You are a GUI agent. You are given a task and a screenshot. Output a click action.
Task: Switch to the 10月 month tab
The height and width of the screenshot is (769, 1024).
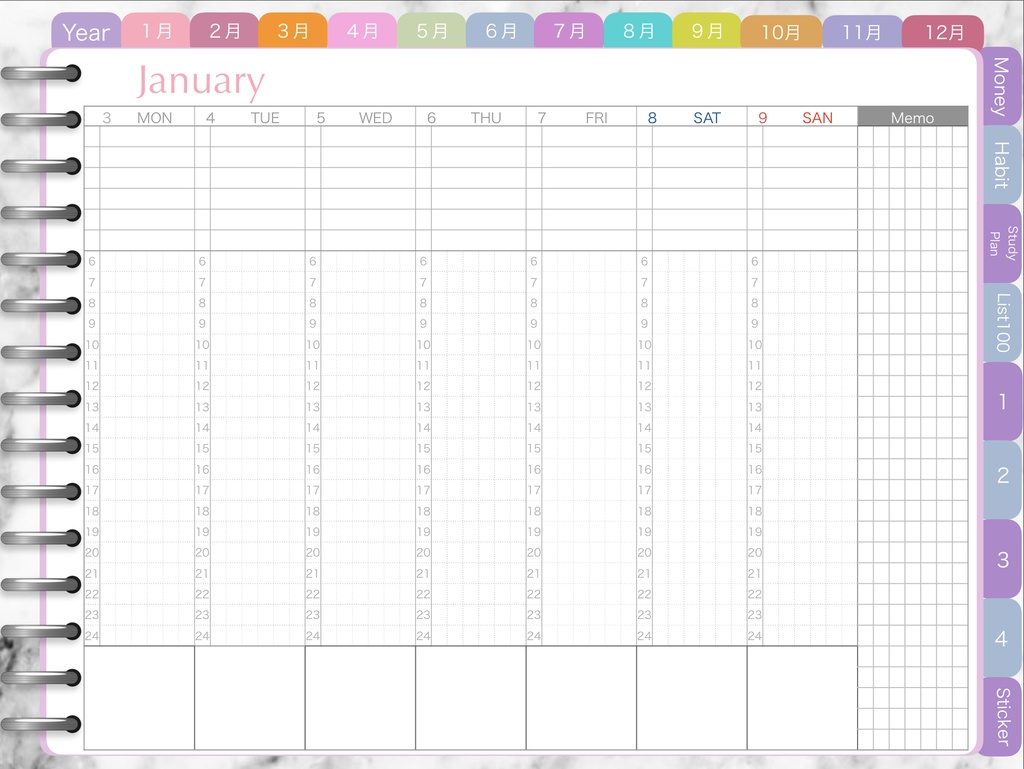point(781,31)
